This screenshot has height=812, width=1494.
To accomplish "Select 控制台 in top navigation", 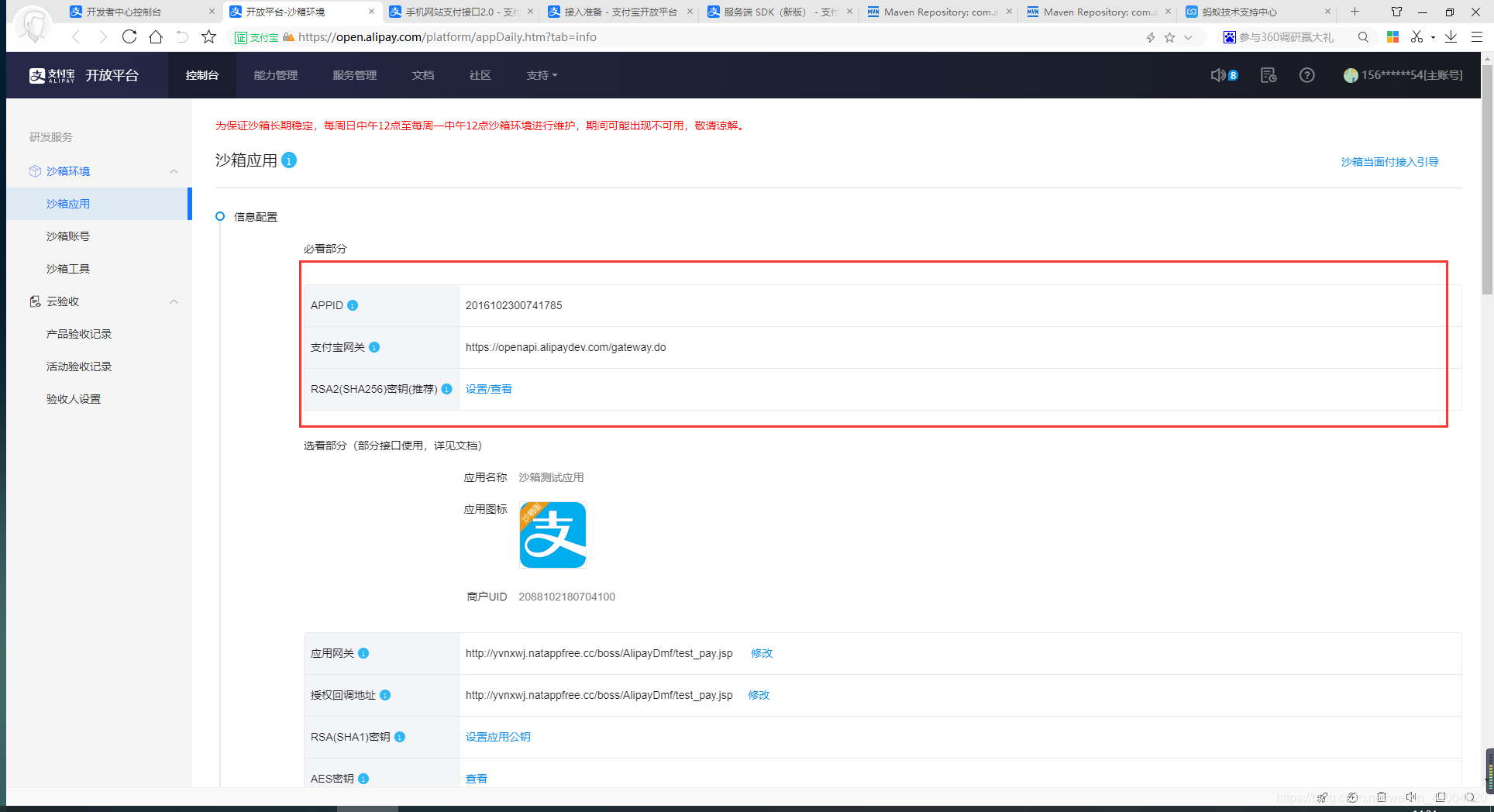I will click(x=202, y=75).
